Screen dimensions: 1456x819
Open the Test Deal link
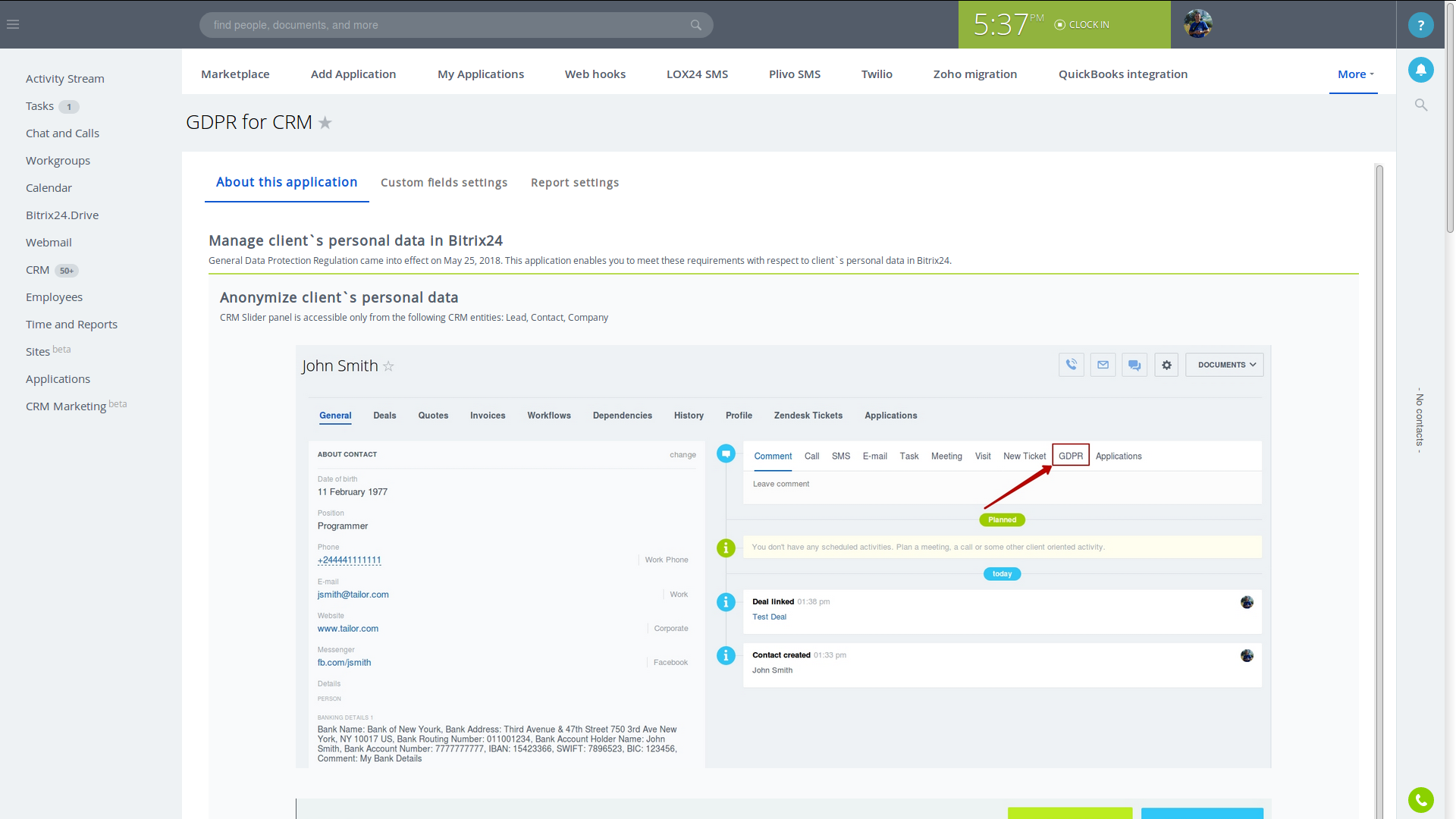click(769, 617)
